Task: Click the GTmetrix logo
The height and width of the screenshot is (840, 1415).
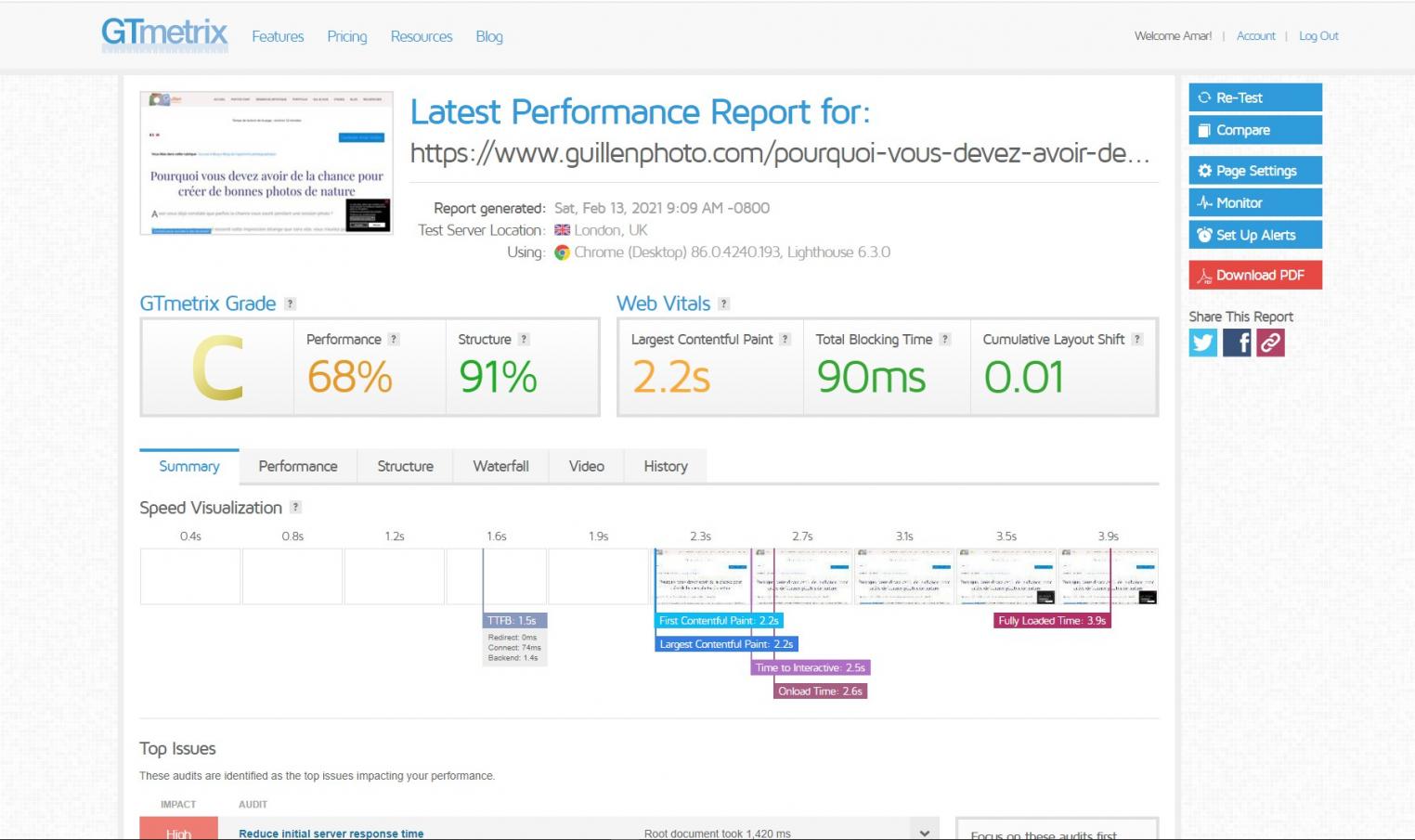Action: [x=164, y=34]
